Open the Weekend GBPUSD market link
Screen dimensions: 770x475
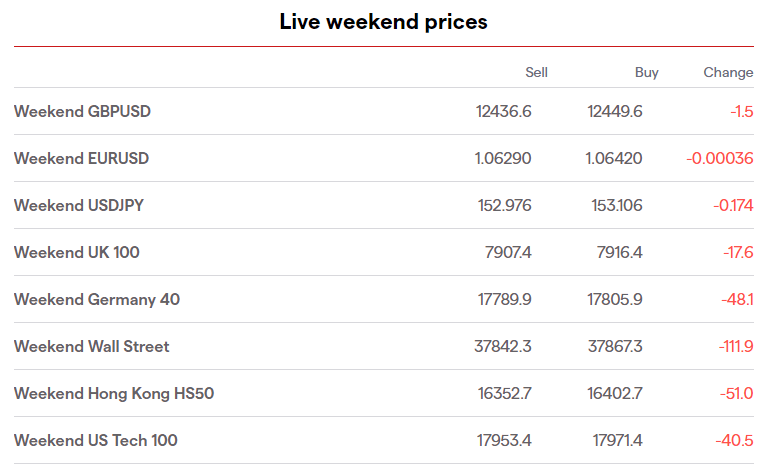[x=82, y=111]
